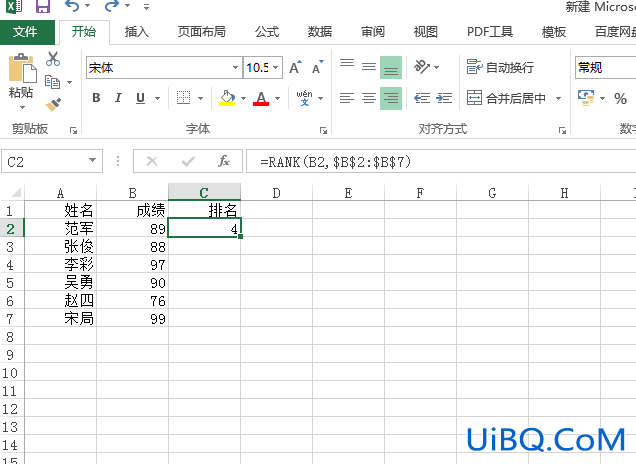This screenshot has height=464, width=636.
Task: Click the Paste clipboard icon
Action: point(22,68)
